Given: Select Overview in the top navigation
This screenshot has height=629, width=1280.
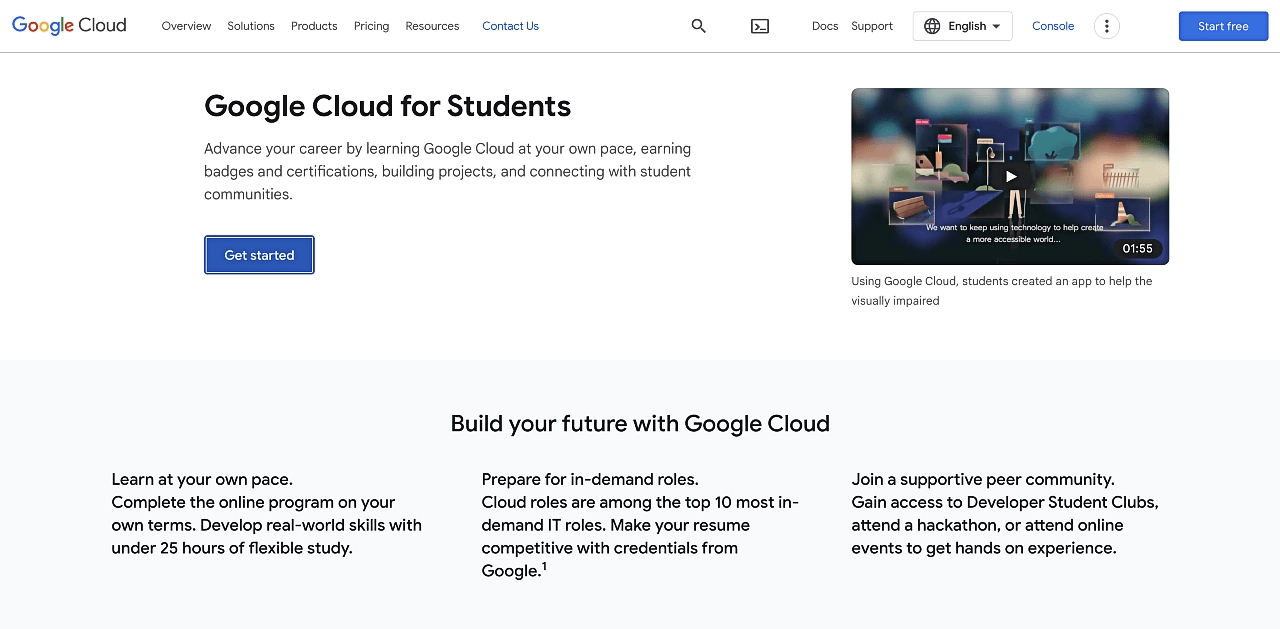Looking at the screenshot, I should point(186,26).
